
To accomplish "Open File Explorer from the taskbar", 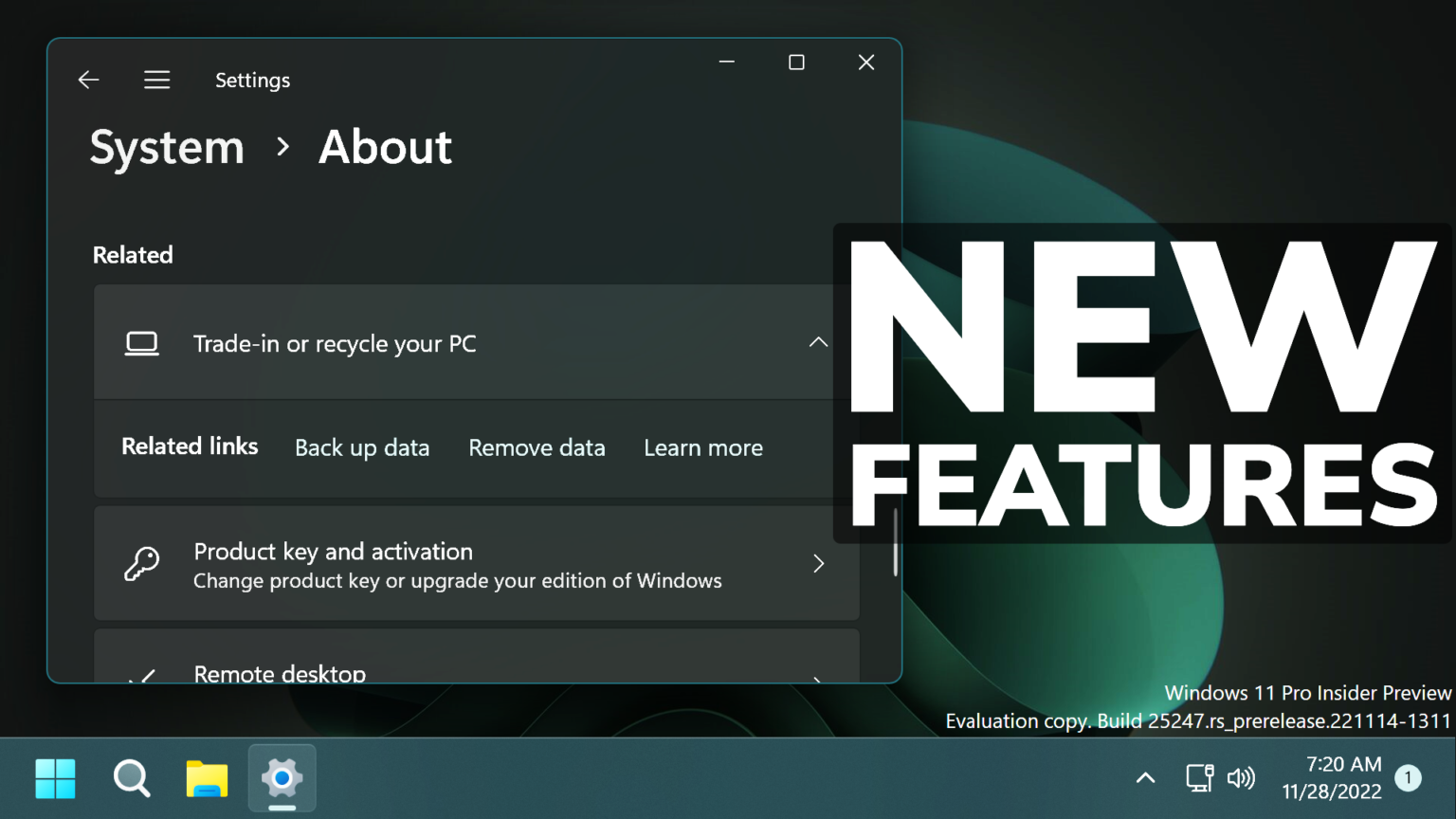I will point(206,778).
